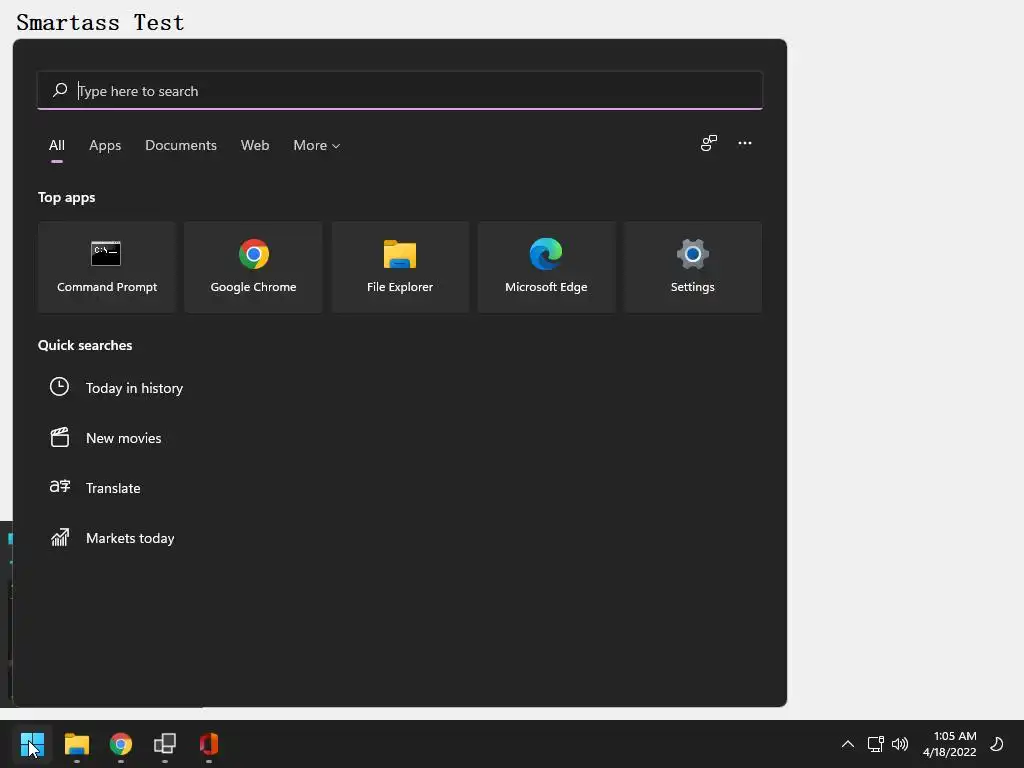Open Command Prompt from Top apps
The height and width of the screenshot is (768, 1024).
pyautogui.click(x=106, y=267)
